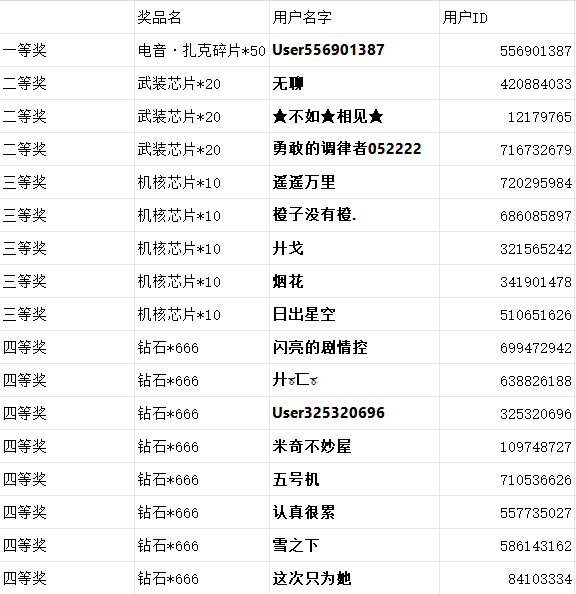The height and width of the screenshot is (594, 576).
Task: Click username 这次只为她
Action: pos(312,578)
